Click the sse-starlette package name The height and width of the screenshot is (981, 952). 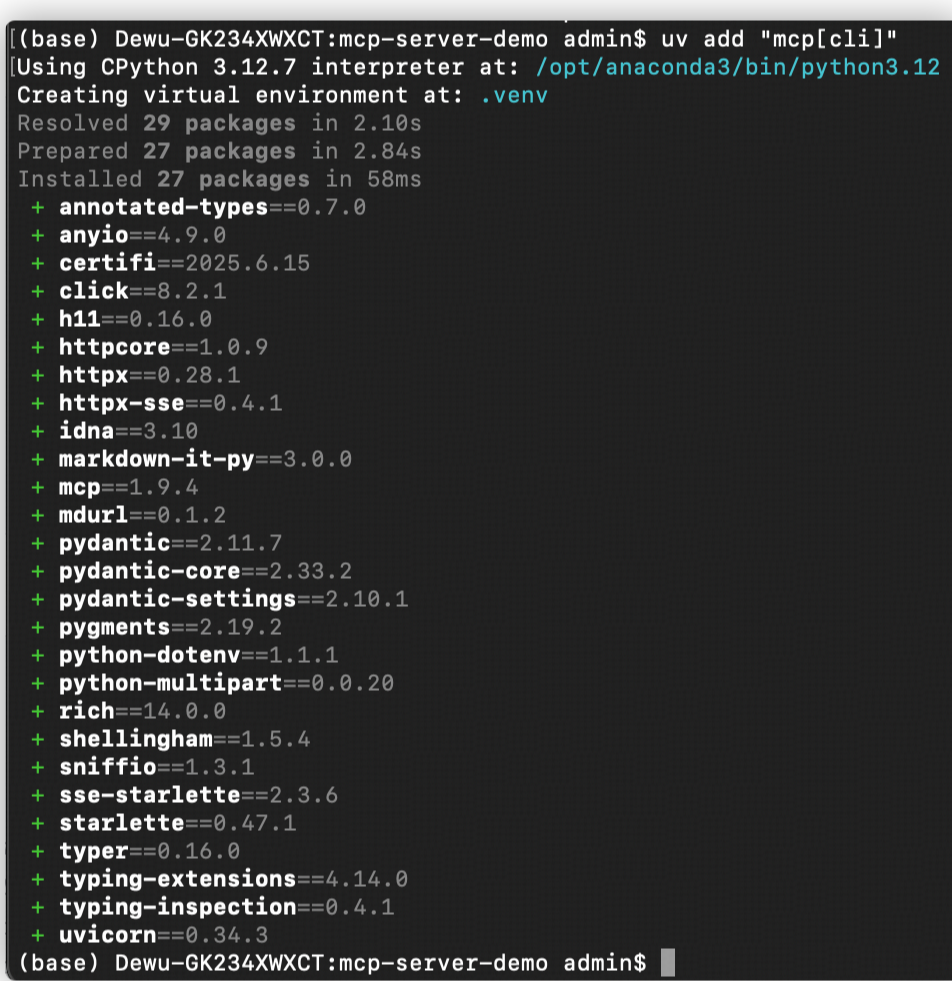[x=149, y=795]
